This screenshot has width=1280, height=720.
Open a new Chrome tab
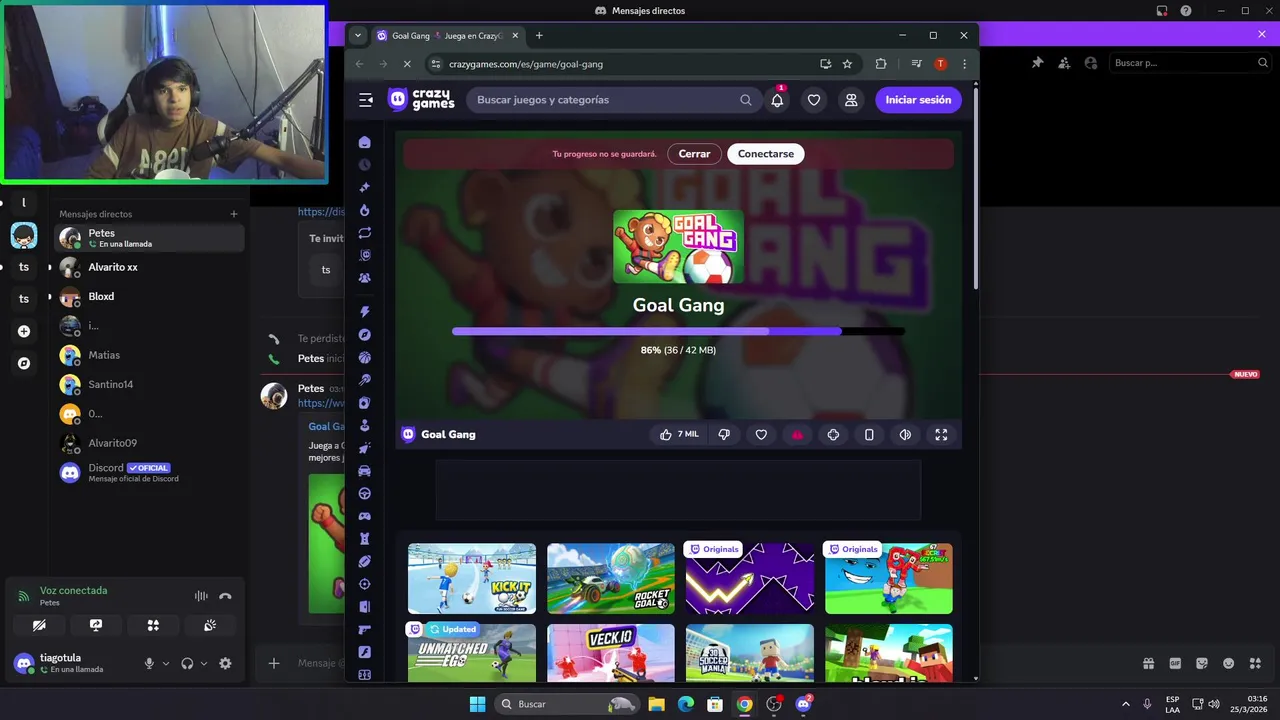539,36
